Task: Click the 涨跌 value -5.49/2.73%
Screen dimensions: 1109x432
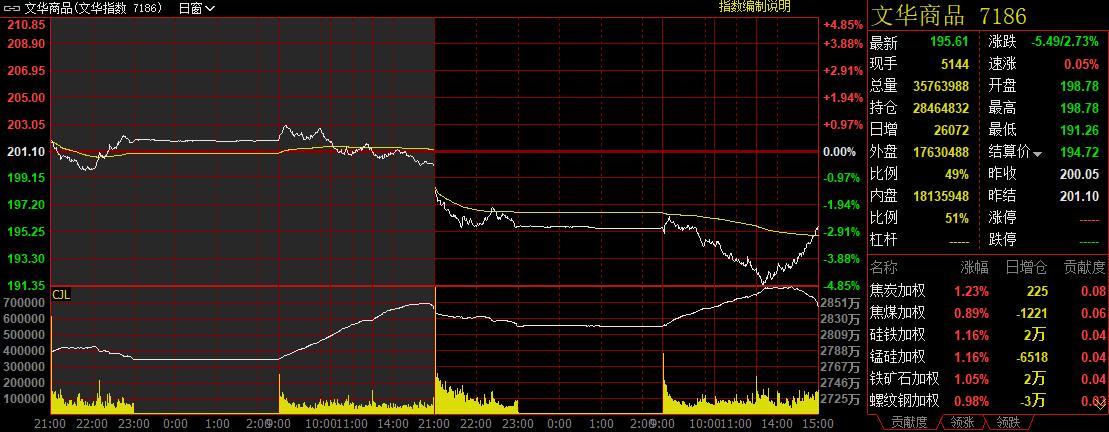Action: pos(1067,42)
